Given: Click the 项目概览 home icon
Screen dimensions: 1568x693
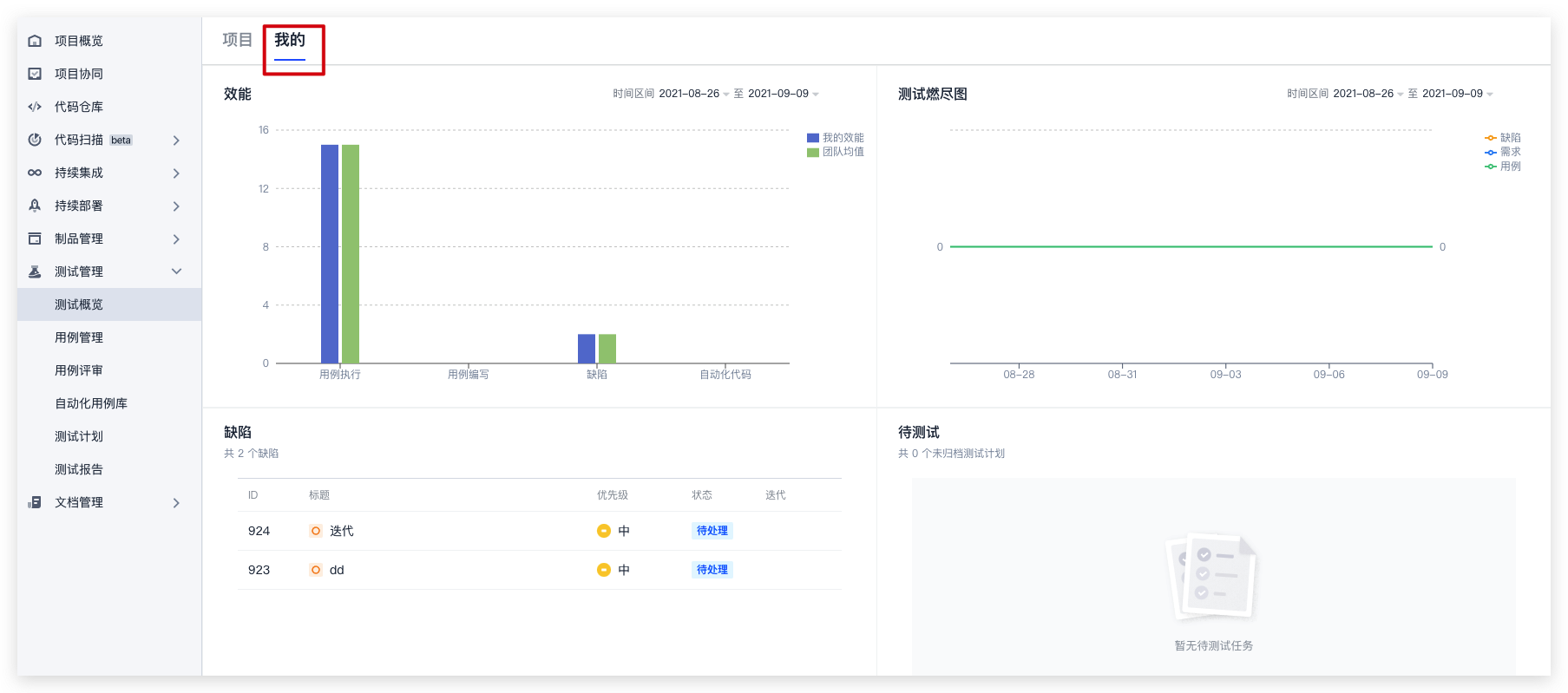Looking at the screenshot, I should 35,41.
